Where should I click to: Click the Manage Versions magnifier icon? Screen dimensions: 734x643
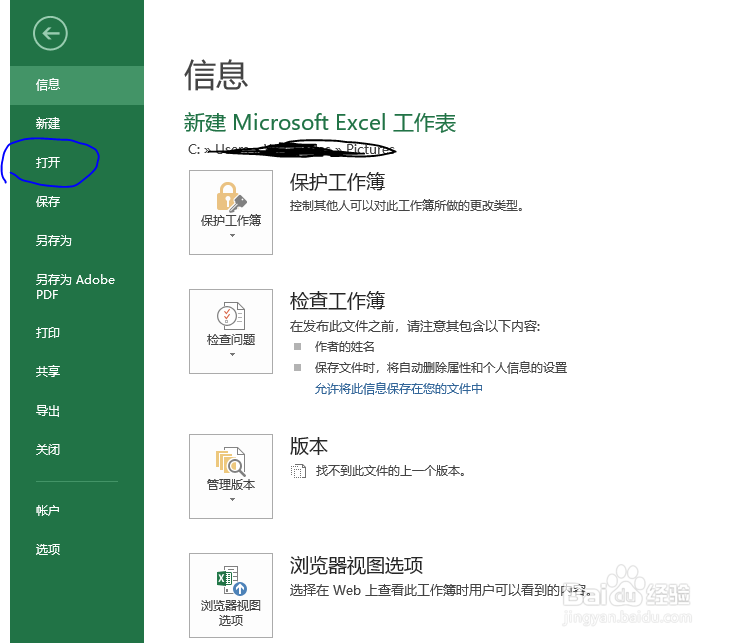pos(231,461)
